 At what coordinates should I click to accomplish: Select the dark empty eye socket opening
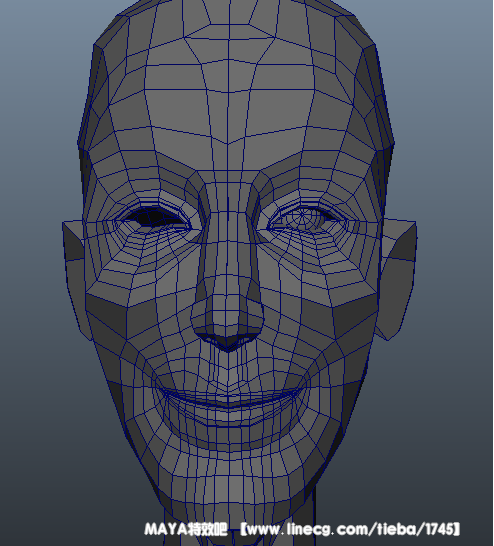point(154,217)
